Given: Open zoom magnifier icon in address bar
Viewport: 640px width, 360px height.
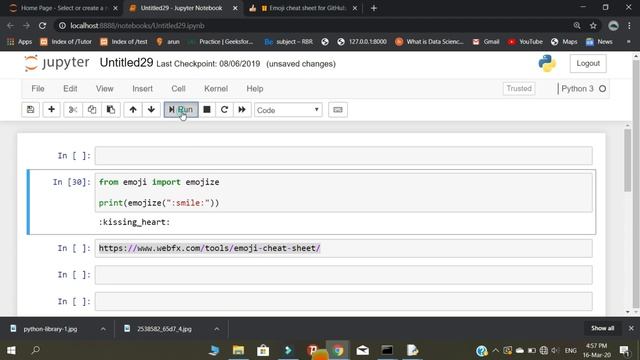Looking at the screenshot, I should pos(577,26).
